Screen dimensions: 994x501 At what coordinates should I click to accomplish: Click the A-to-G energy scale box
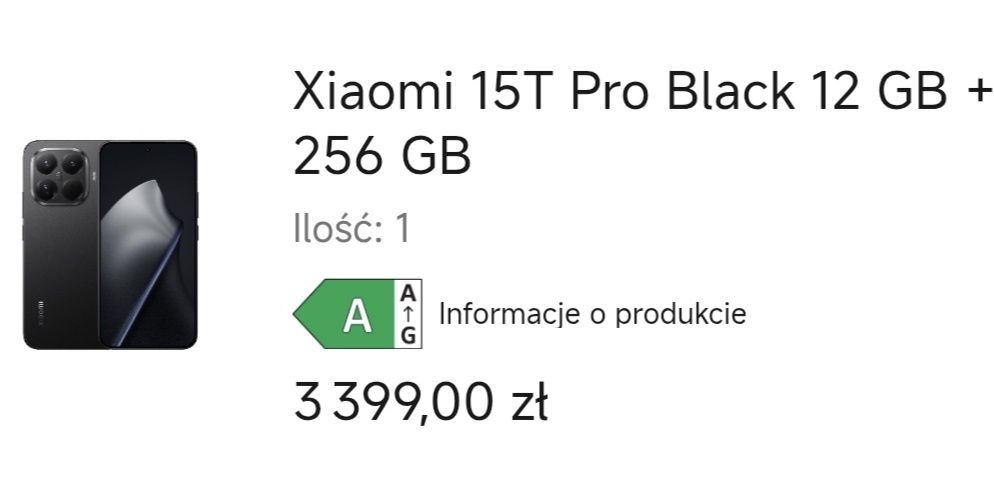click(408, 314)
